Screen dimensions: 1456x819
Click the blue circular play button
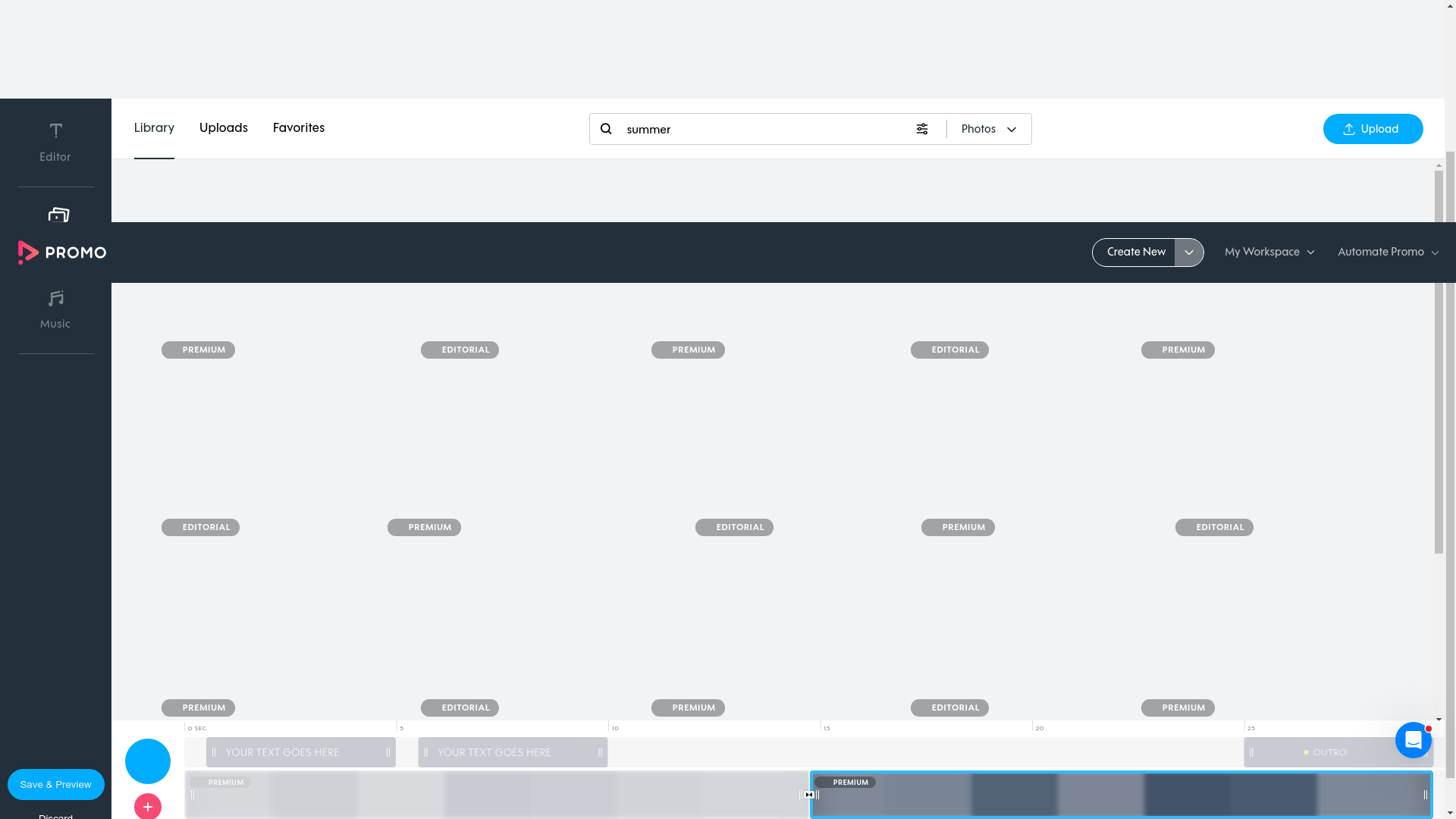[x=148, y=761]
